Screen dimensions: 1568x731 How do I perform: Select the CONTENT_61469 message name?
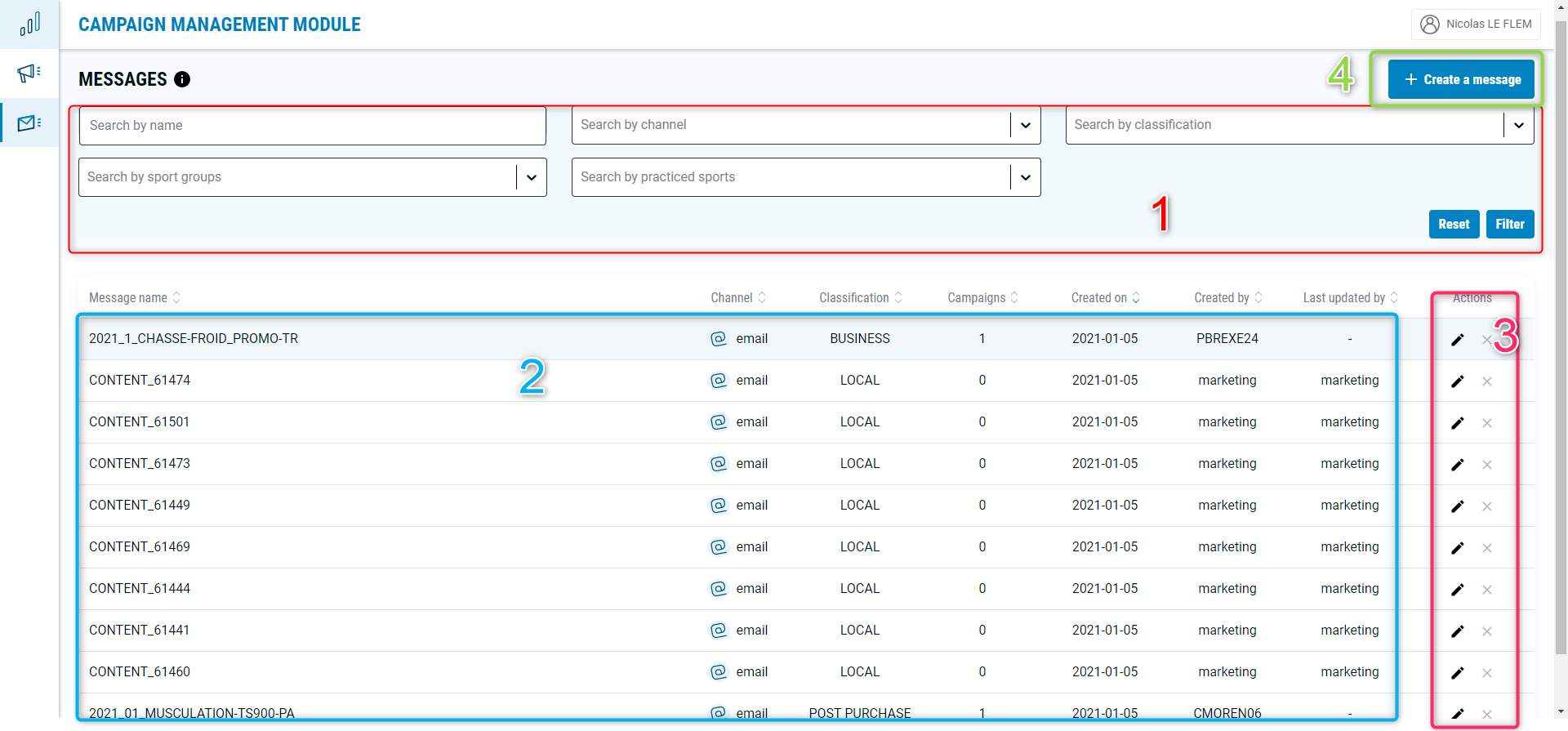click(140, 547)
